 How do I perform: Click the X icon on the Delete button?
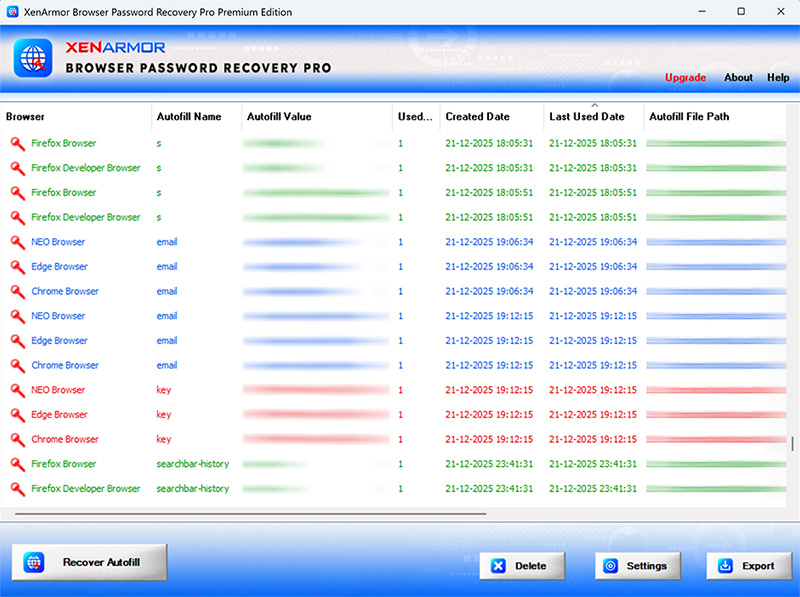(x=498, y=566)
